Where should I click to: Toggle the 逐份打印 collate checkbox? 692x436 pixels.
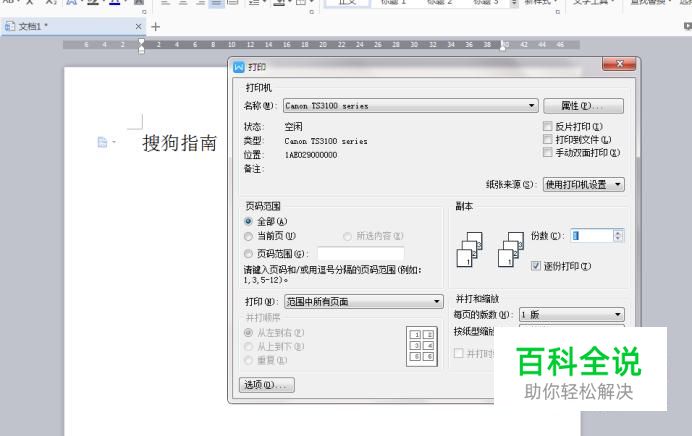coord(536,266)
